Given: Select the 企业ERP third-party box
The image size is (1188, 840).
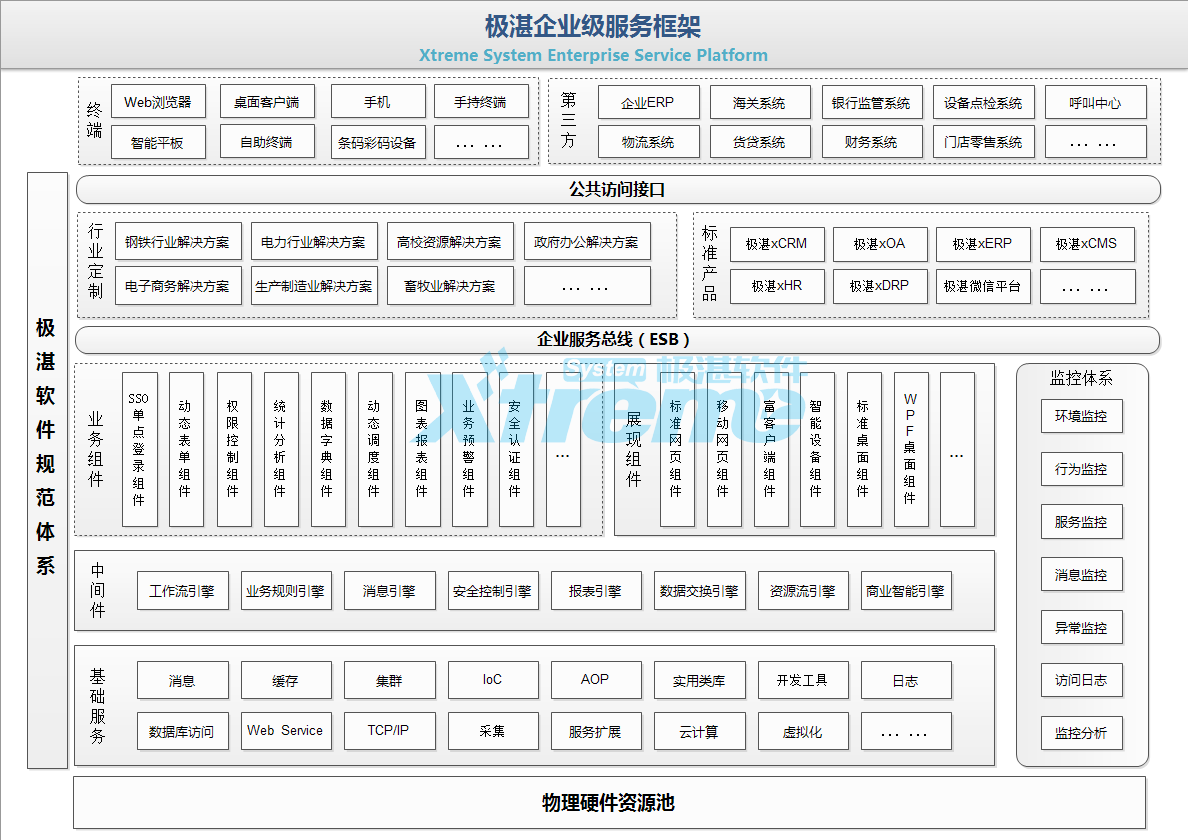Looking at the screenshot, I should (647, 102).
